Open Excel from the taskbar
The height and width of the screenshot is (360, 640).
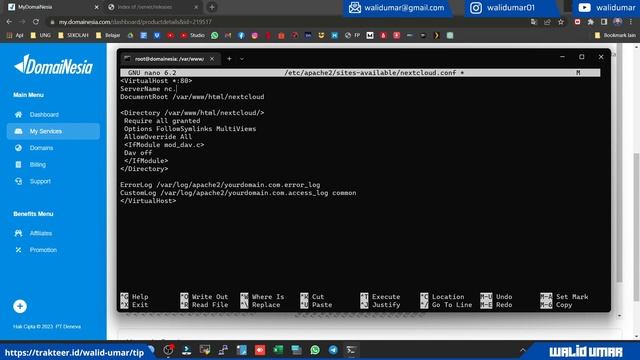pos(278,350)
